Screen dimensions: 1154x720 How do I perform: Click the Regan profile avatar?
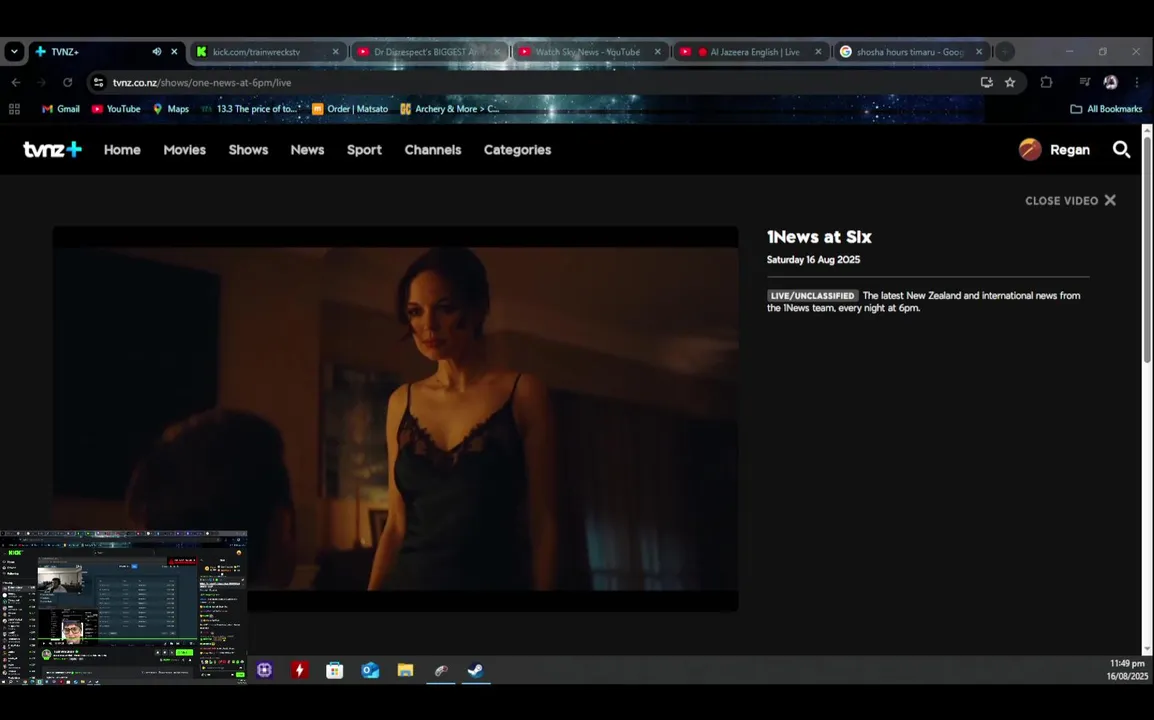[x=1030, y=149]
